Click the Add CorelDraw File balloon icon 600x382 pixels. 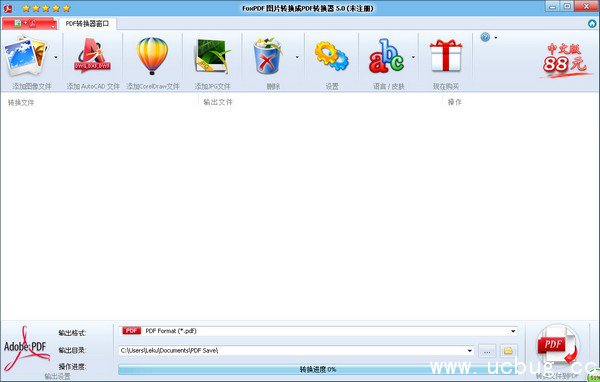[152, 56]
